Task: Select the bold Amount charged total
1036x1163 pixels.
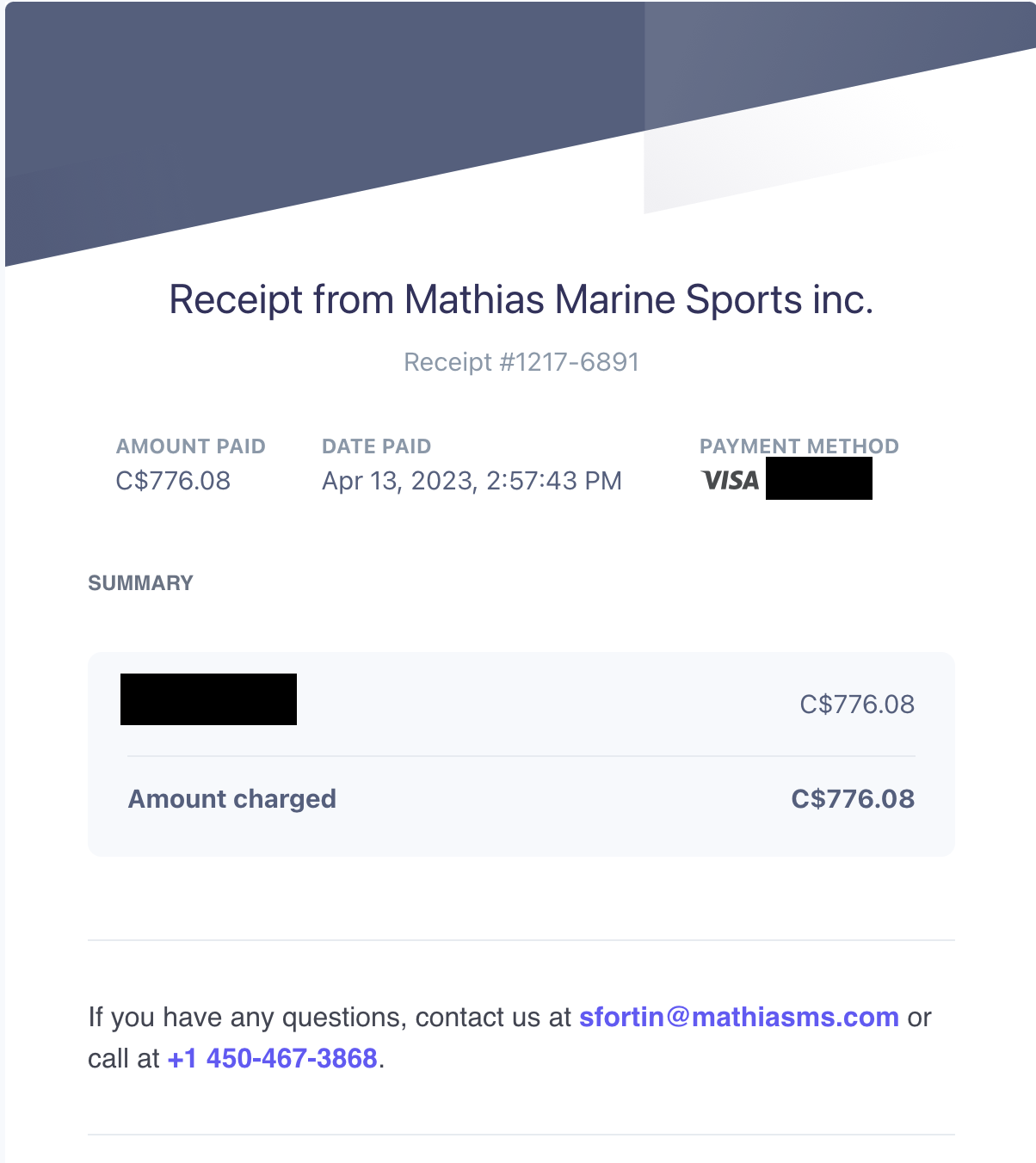Action: click(x=853, y=799)
